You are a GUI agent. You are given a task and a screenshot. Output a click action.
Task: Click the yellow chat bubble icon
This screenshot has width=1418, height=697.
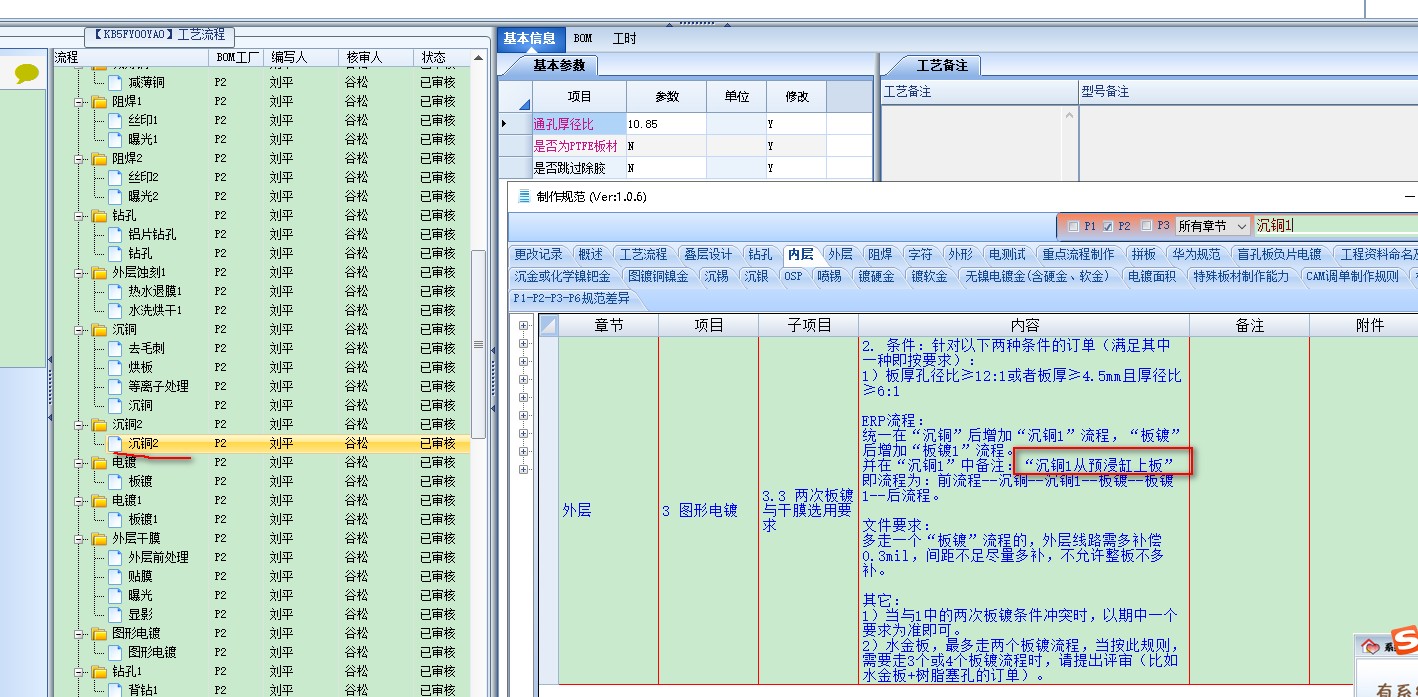(26, 73)
